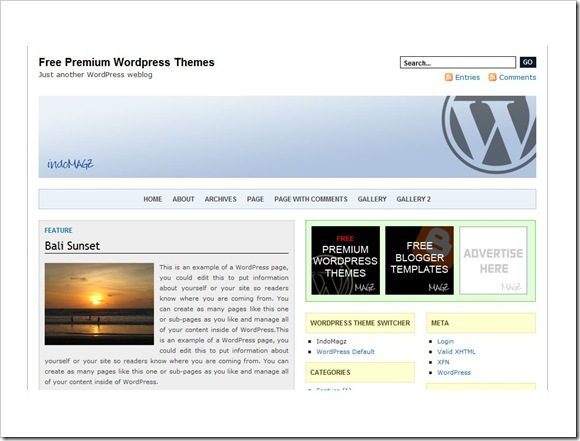Switch to the WordPress Default theme
Screen dimensions: 580x441
(345, 351)
